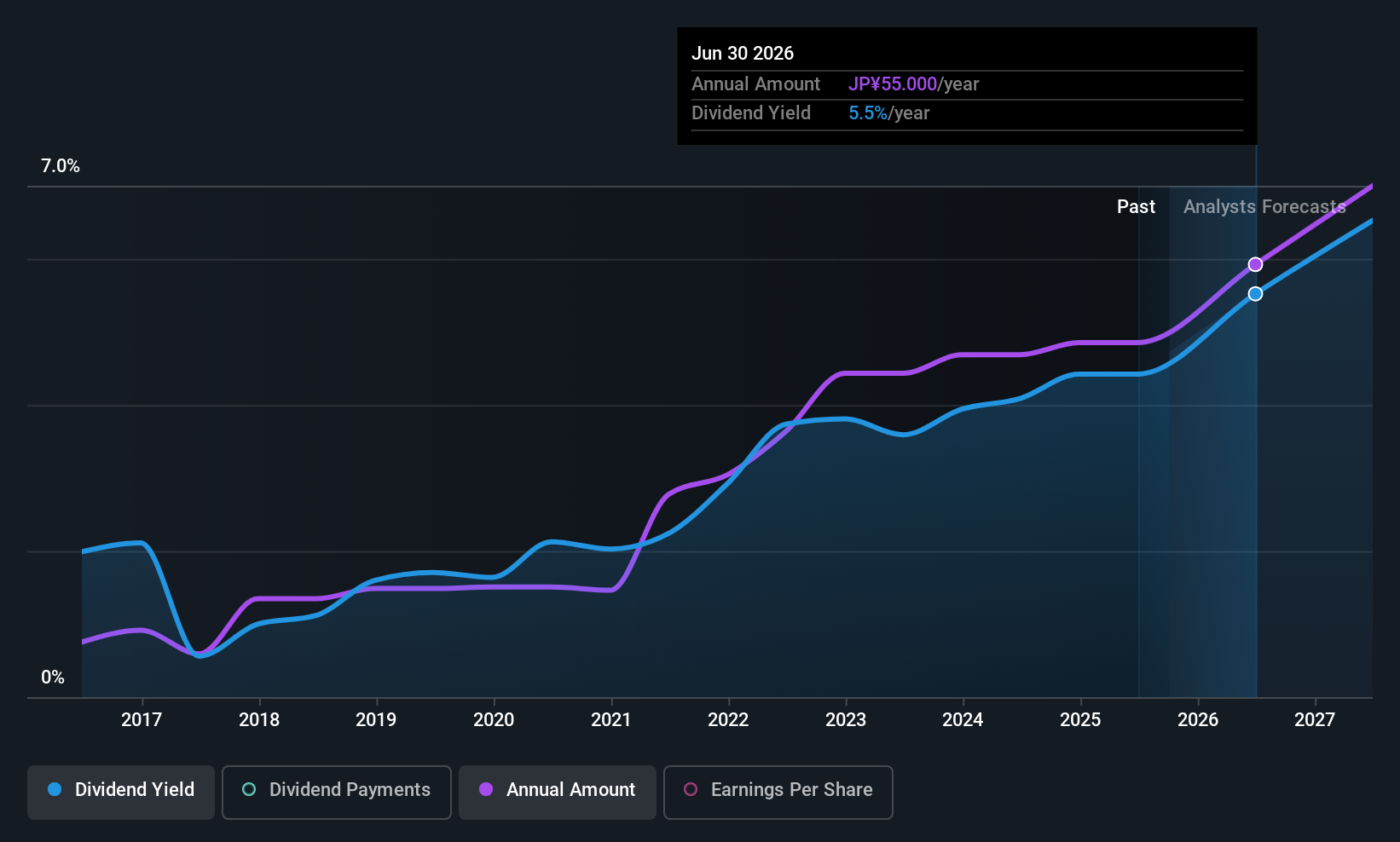
Task: Enable the Dividend Payments series
Action: (x=337, y=793)
